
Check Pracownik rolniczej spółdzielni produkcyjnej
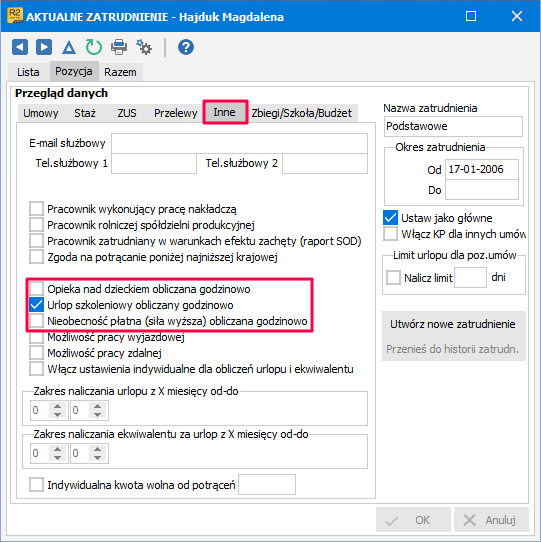(37, 225)
